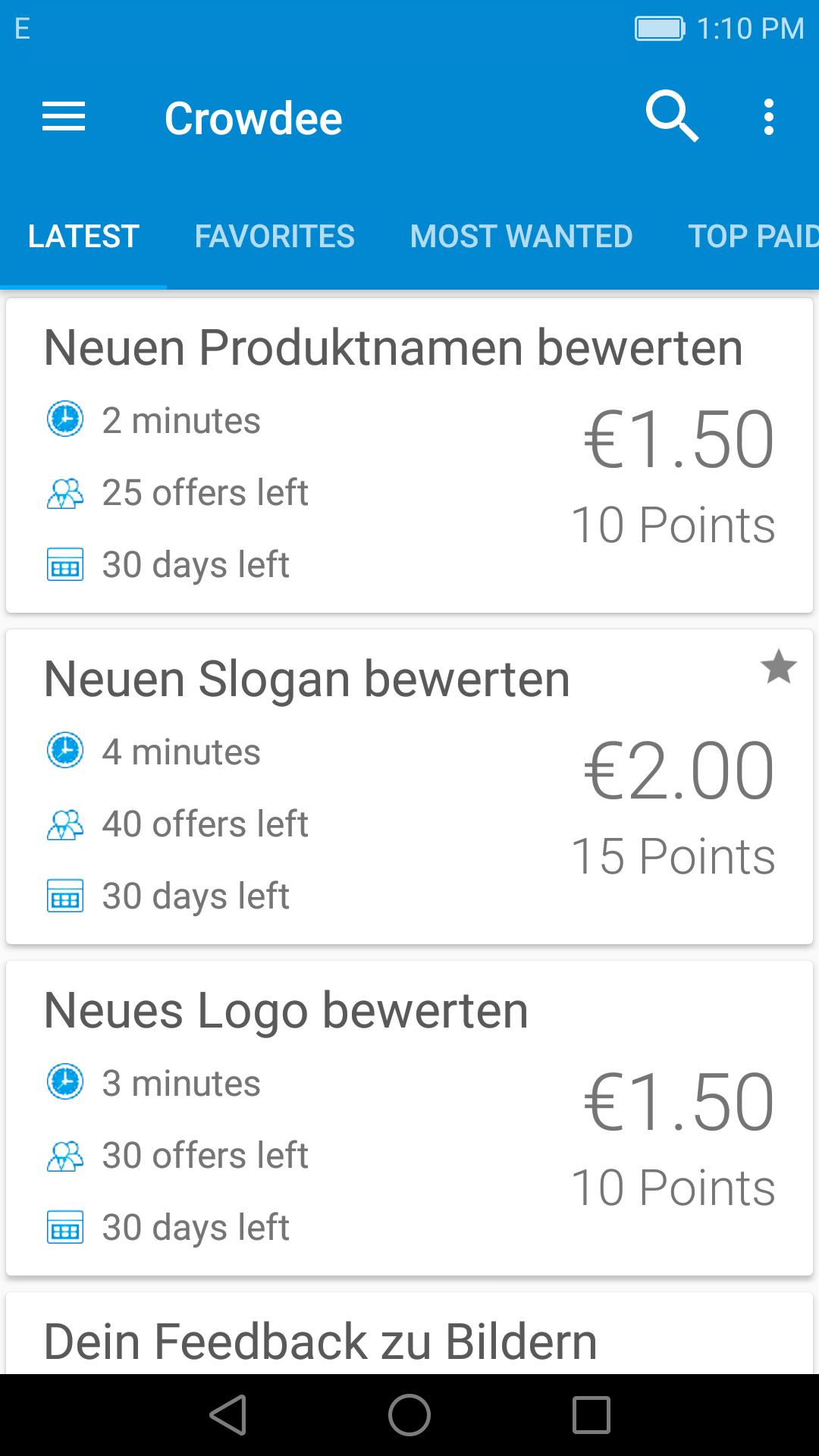Open the hamburger navigation menu
Viewport: 819px width, 1456px height.
[64, 118]
